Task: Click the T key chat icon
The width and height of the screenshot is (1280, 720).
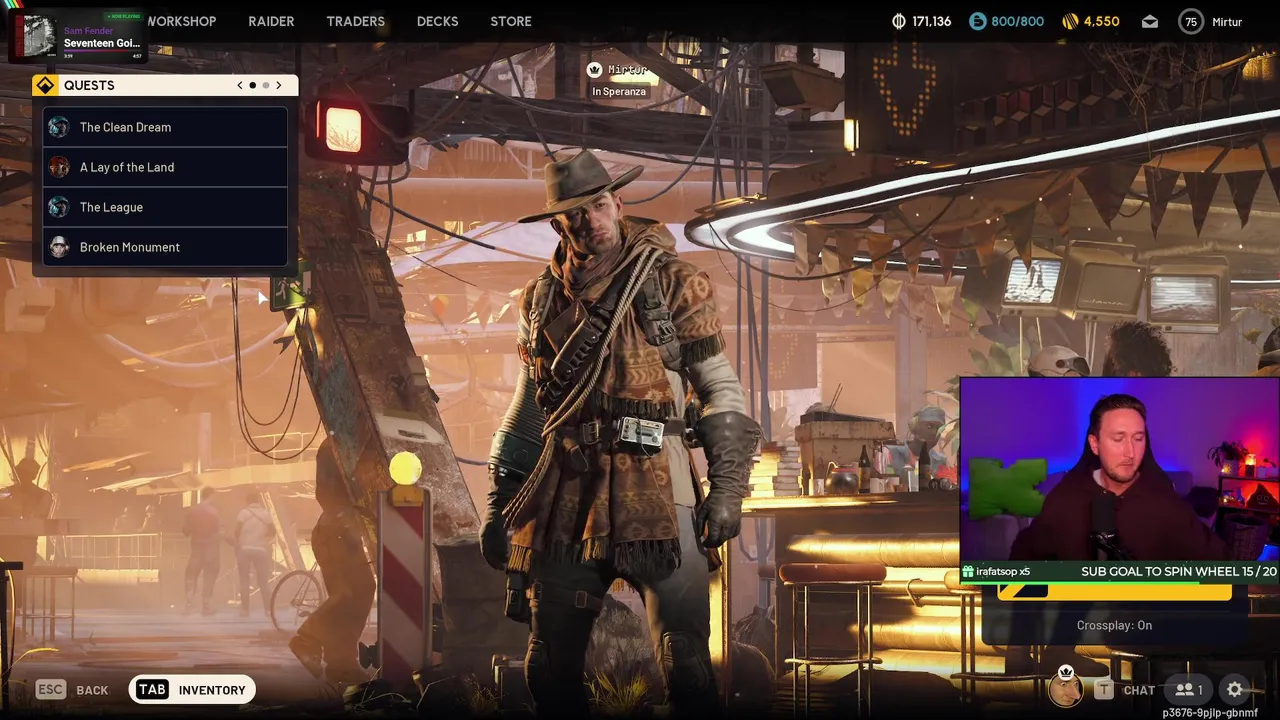Action: 1103,689
